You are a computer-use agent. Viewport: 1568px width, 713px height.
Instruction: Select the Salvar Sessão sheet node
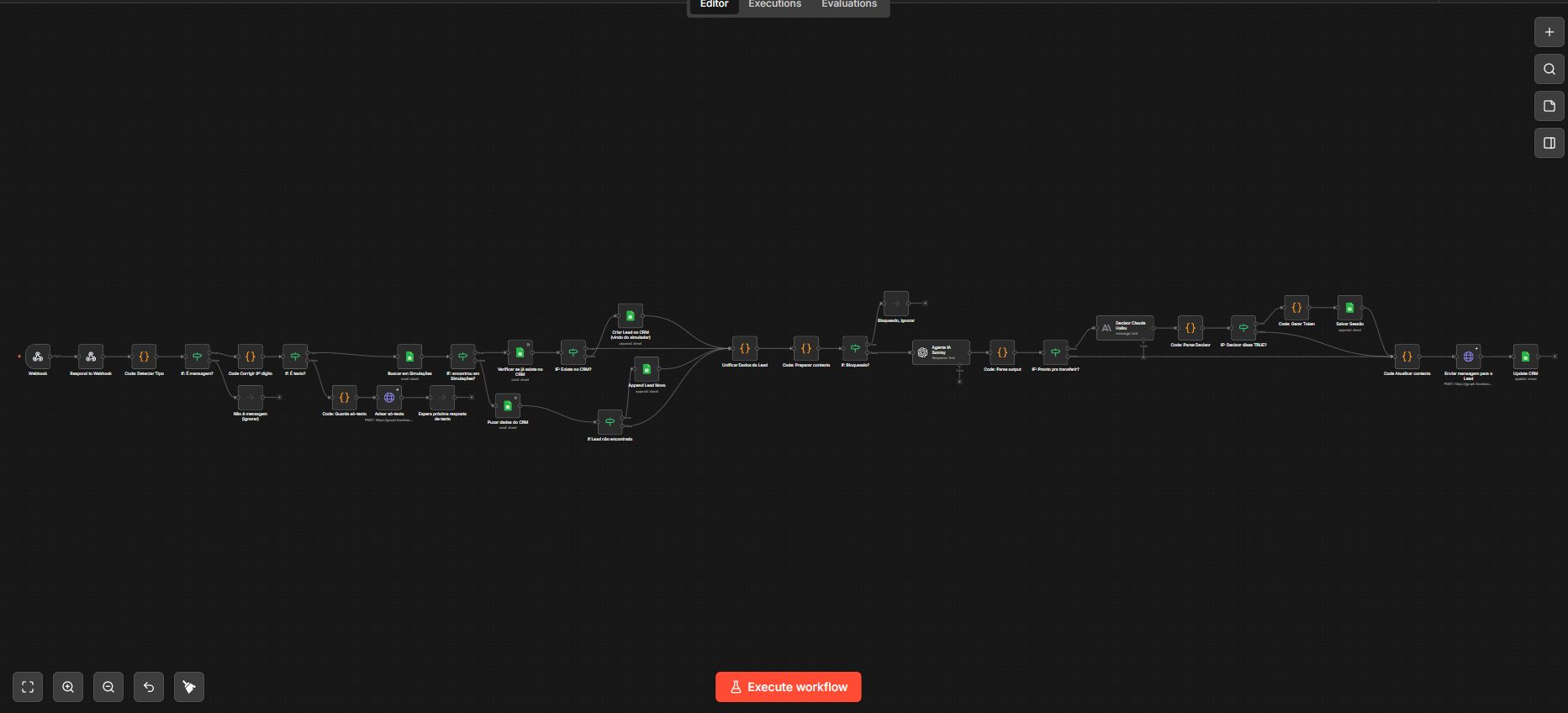[x=1349, y=308]
